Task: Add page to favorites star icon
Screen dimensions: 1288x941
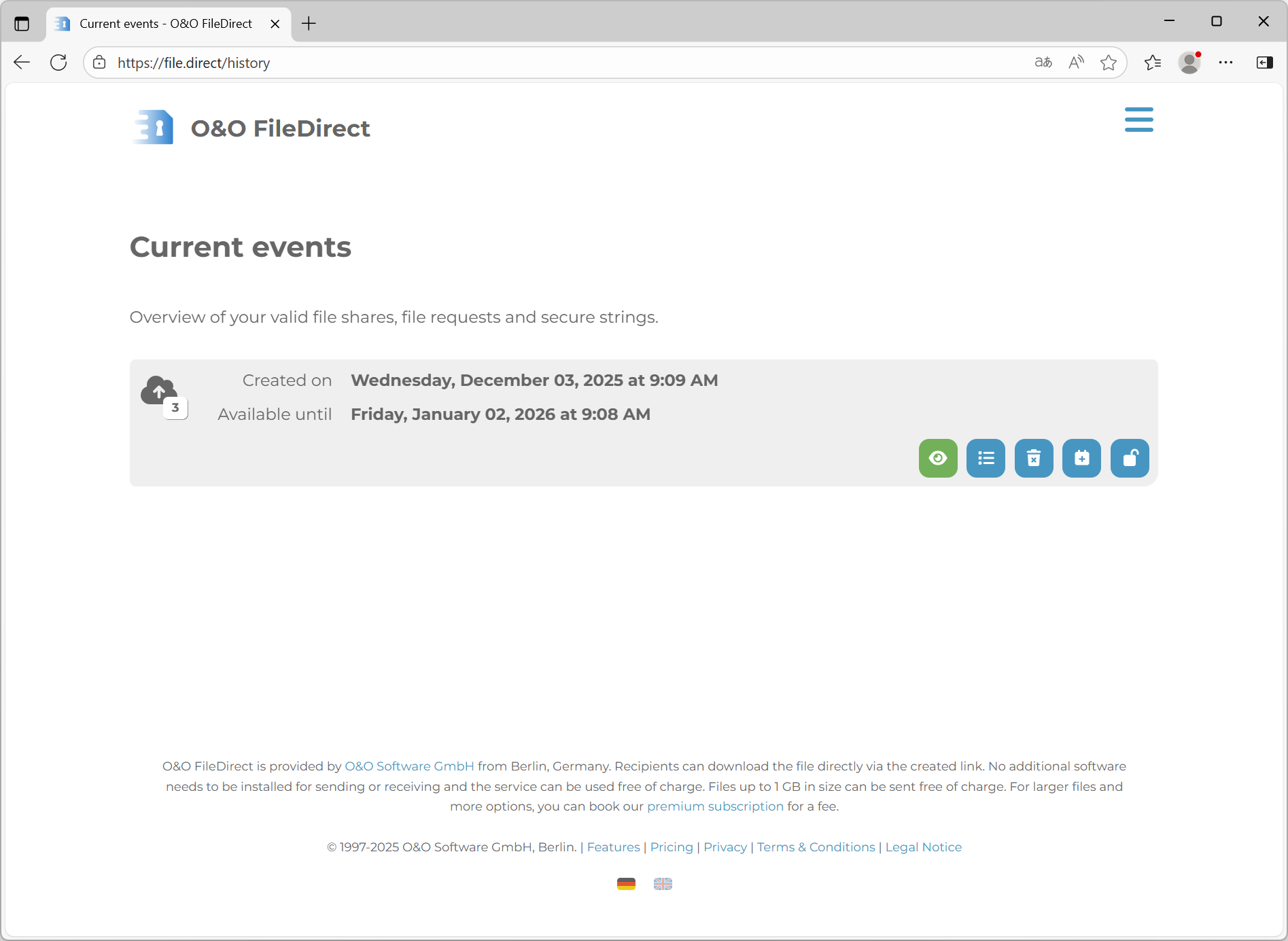Action: (x=1109, y=63)
